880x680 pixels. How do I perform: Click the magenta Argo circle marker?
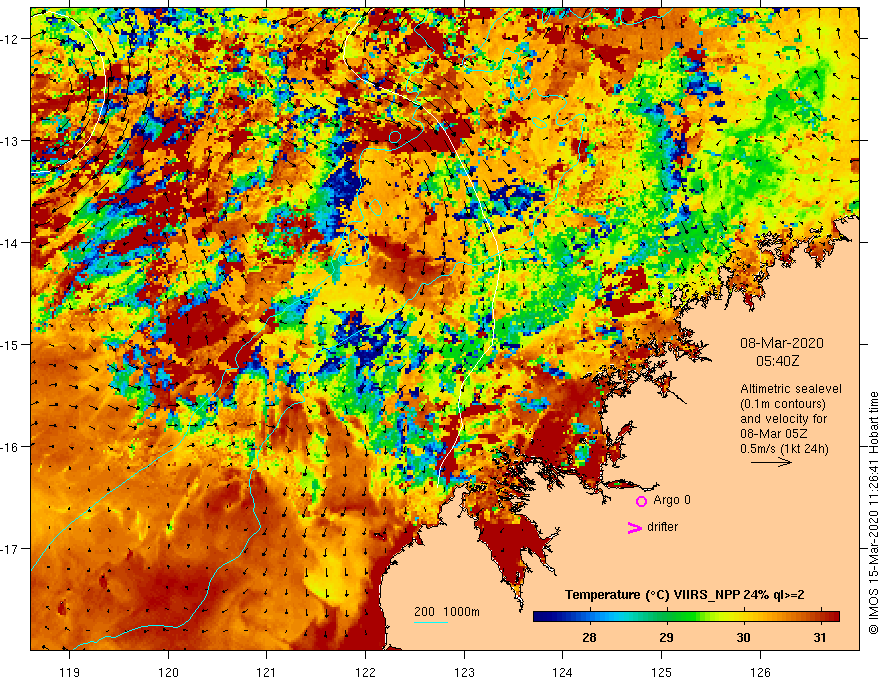click(641, 501)
